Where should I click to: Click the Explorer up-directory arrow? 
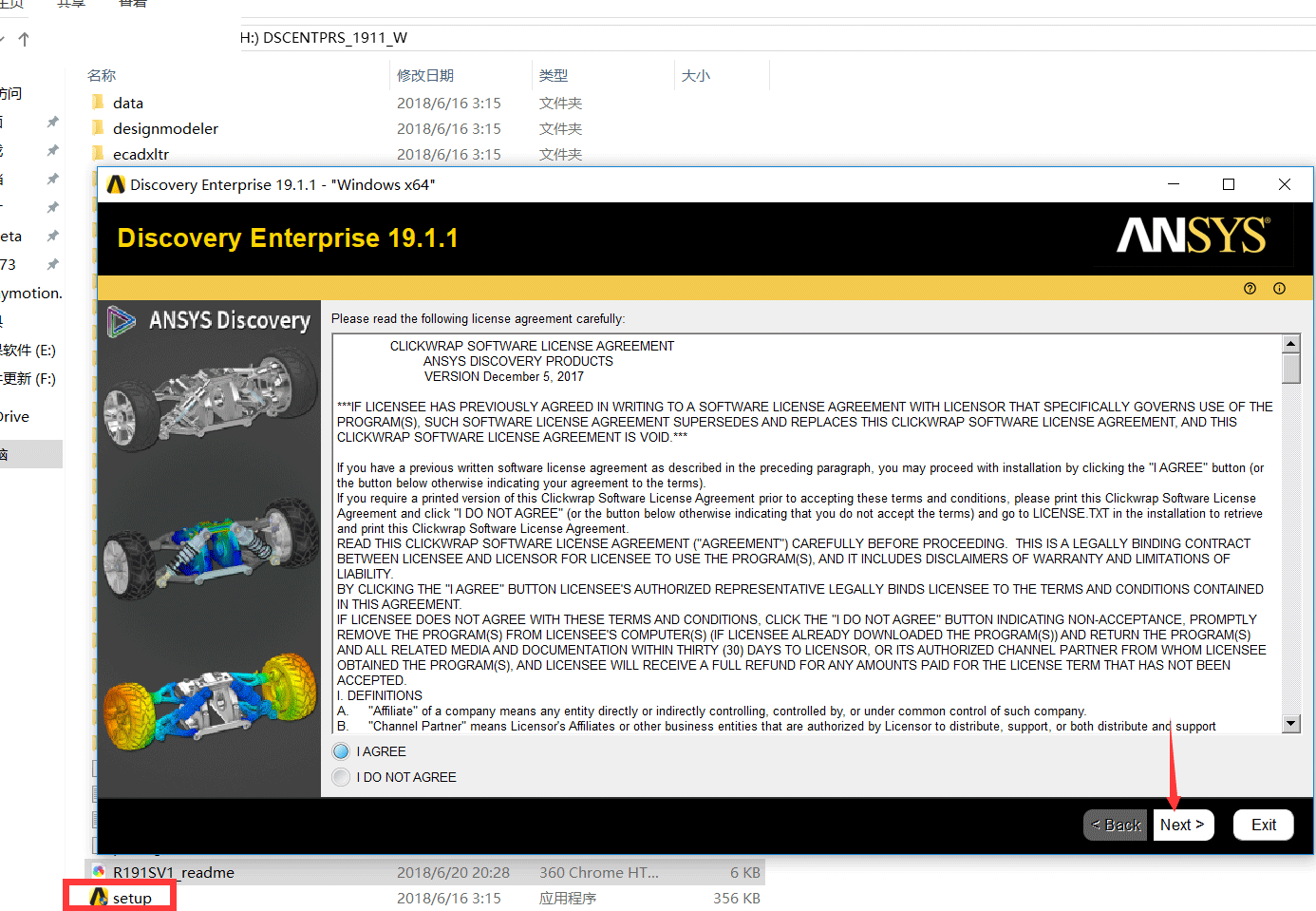click(x=24, y=39)
